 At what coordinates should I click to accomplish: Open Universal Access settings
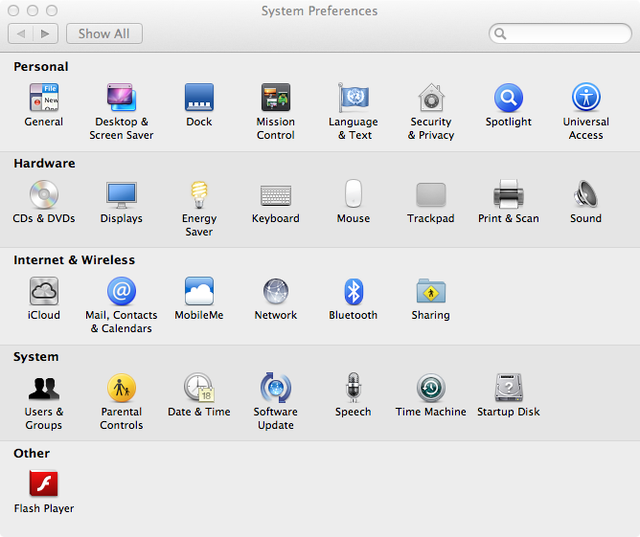[x=586, y=98]
